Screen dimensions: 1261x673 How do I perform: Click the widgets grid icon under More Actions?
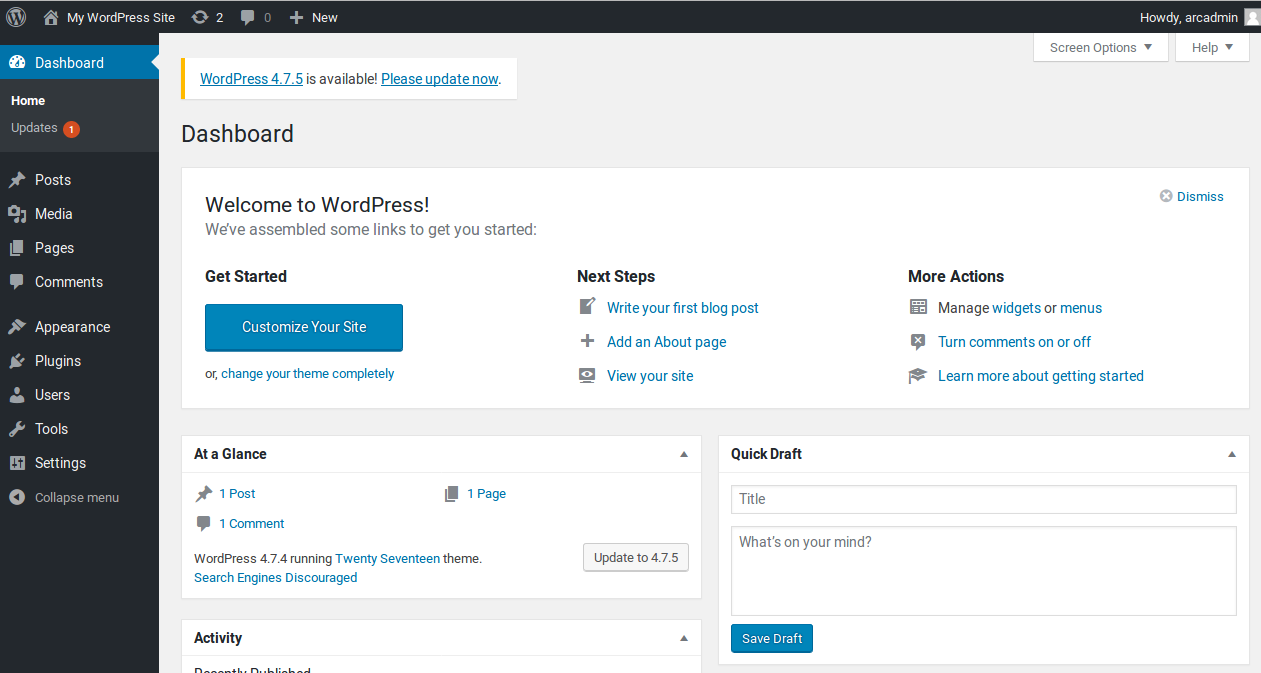pyautogui.click(x=918, y=307)
